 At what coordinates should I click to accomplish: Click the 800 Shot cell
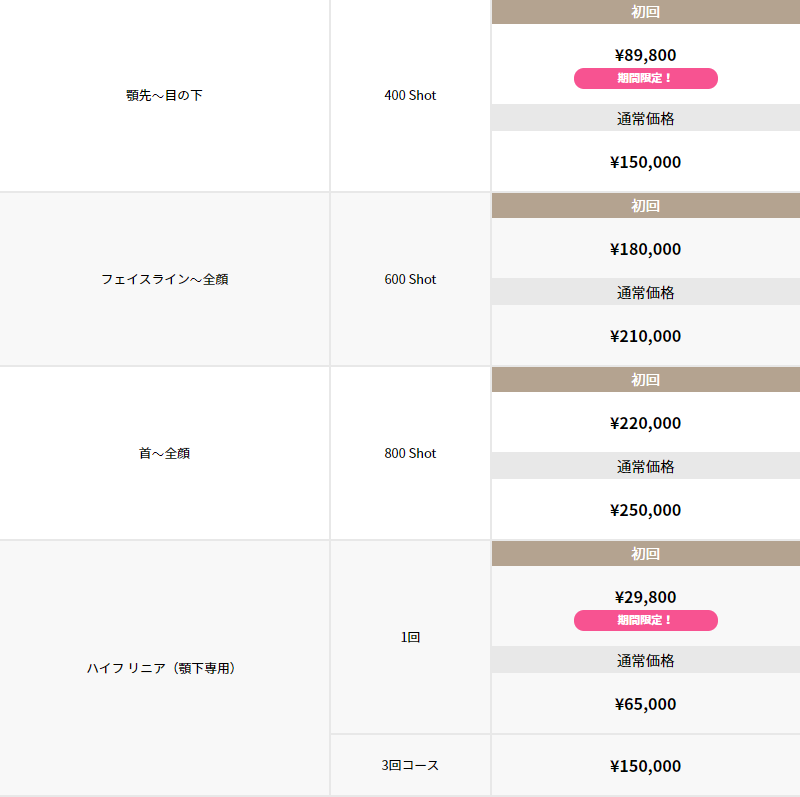(410, 453)
